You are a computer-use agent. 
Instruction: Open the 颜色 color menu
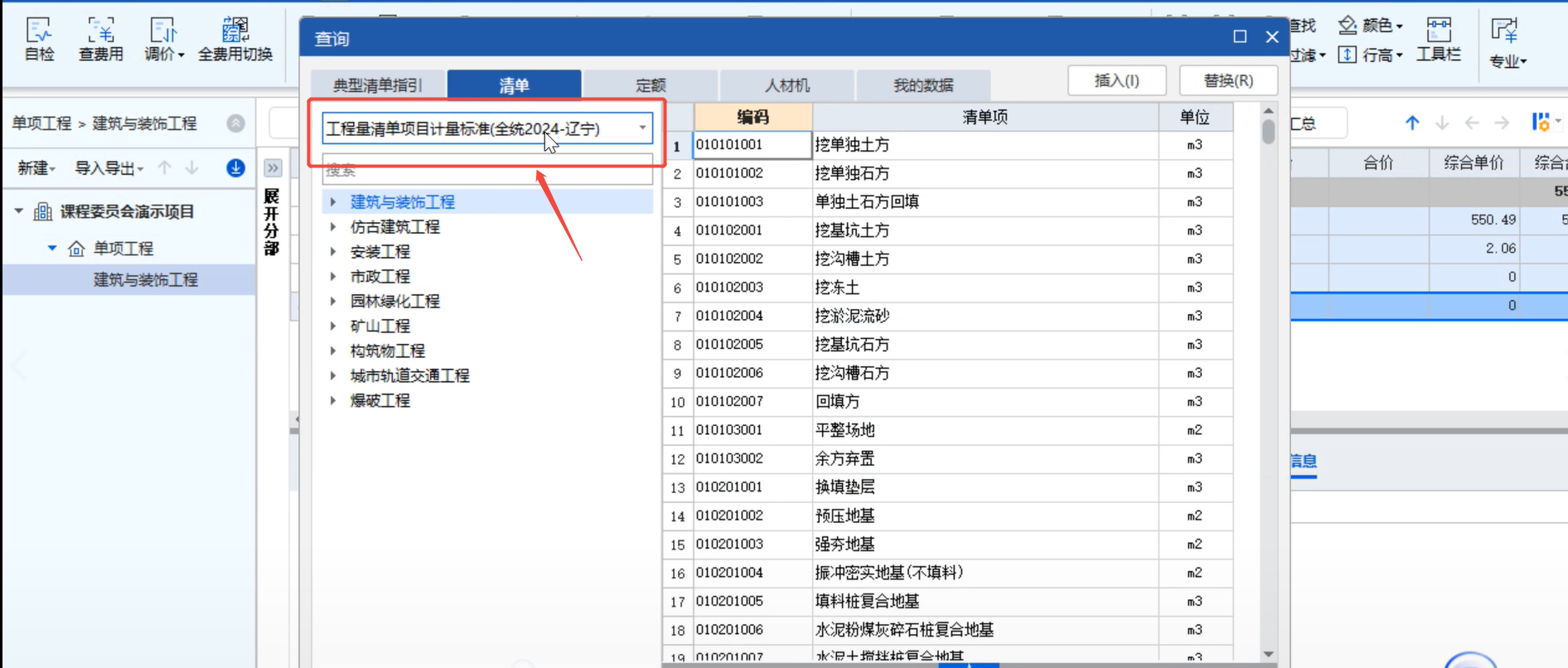coord(1371,26)
